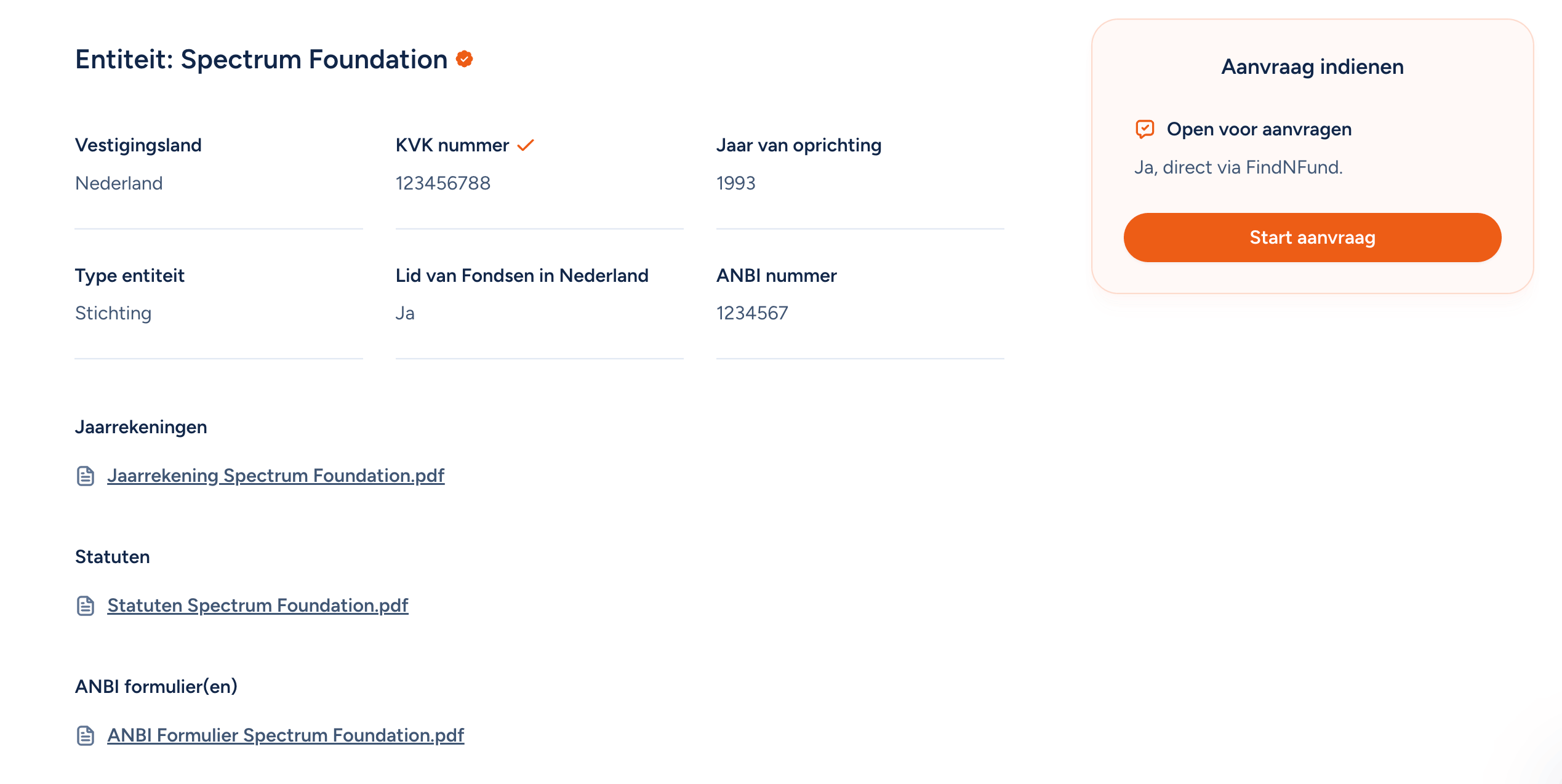Click the Entiteit: Spectrum Foundation page title
Screen dimensions: 1562x784
(x=260, y=59)
